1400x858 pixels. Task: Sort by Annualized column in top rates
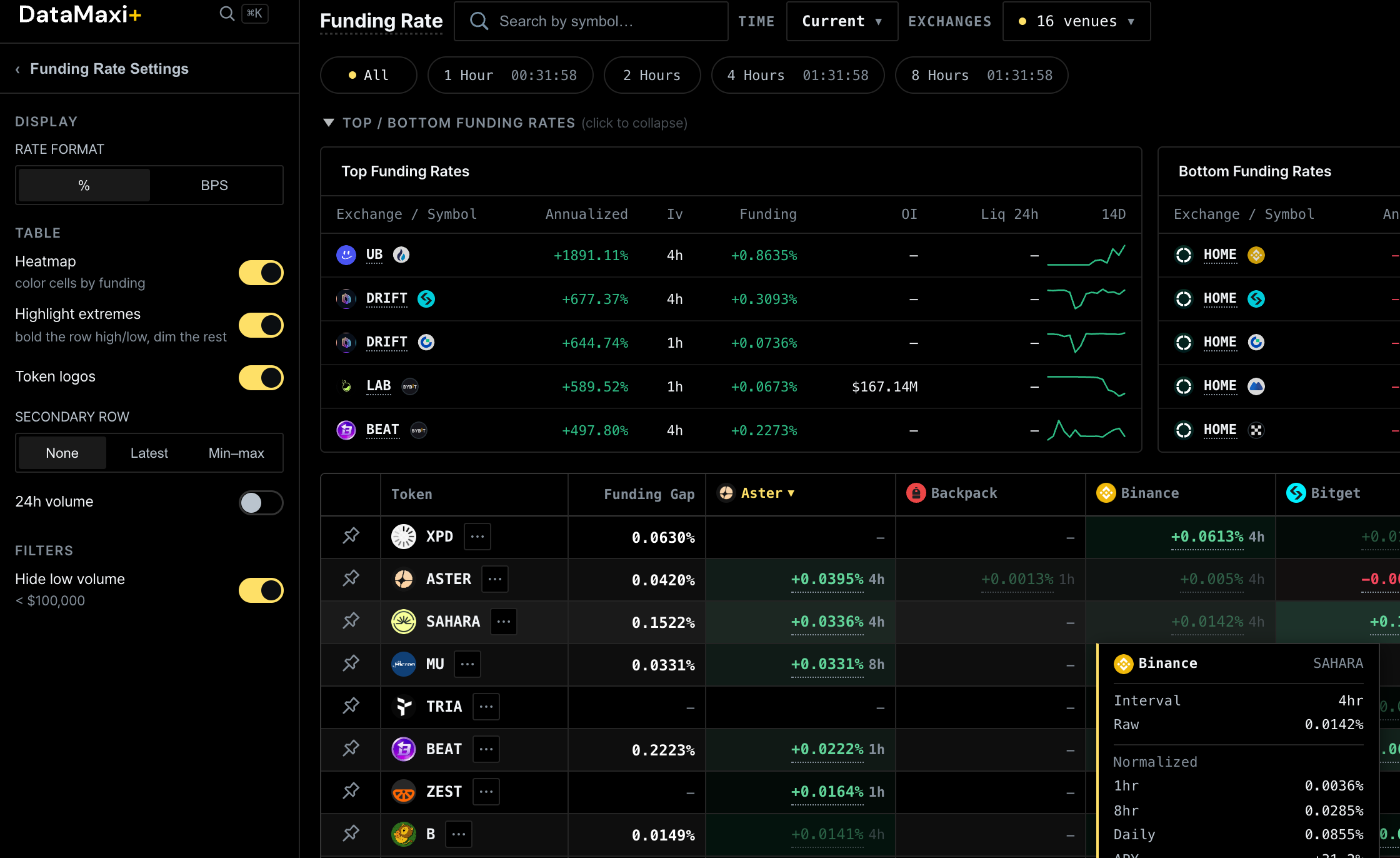click(586, 214)
